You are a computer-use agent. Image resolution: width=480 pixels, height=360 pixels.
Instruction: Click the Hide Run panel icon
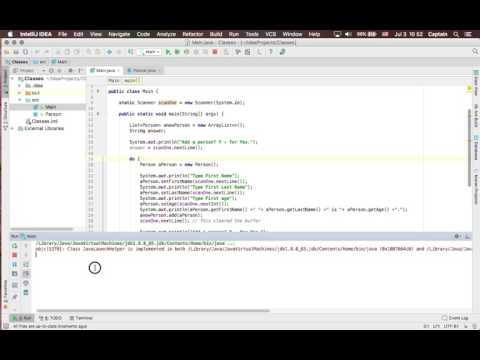click(x=468, y=236)
